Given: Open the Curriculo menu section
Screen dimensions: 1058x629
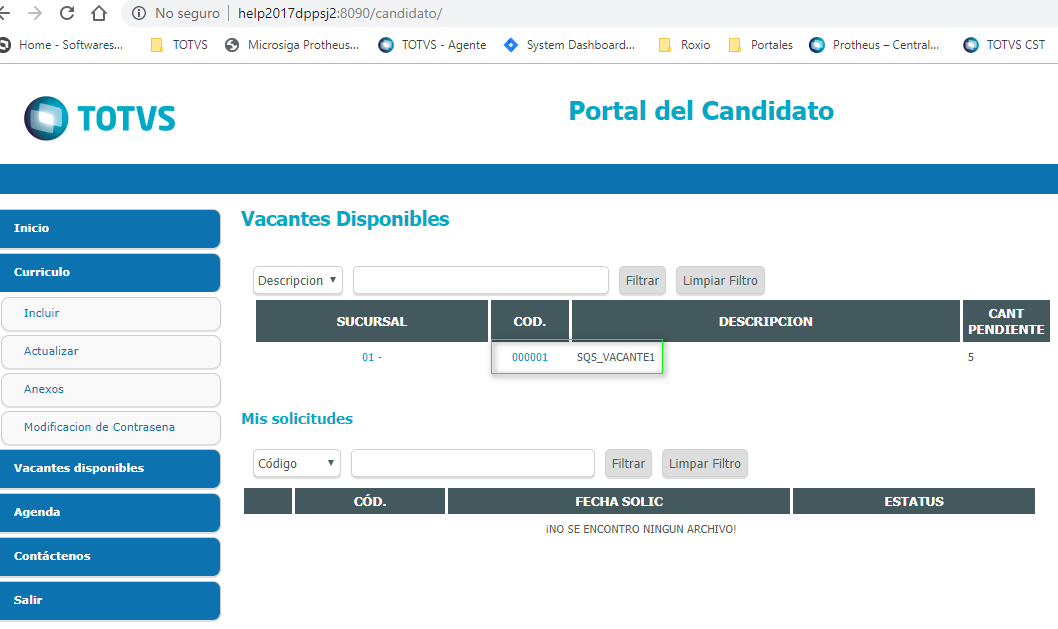Looking at the screenshot, I should pos(110,272).
